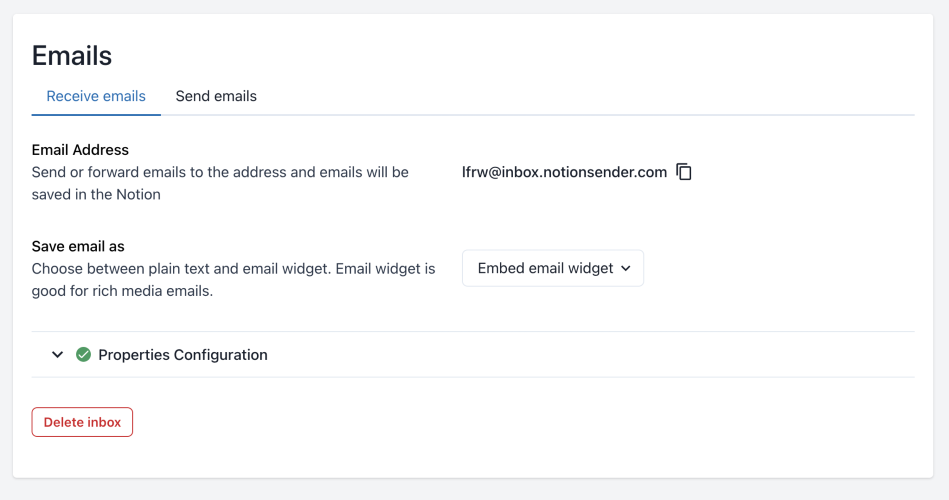Expand Properties Configuration using its chevron

click(58, 355)
